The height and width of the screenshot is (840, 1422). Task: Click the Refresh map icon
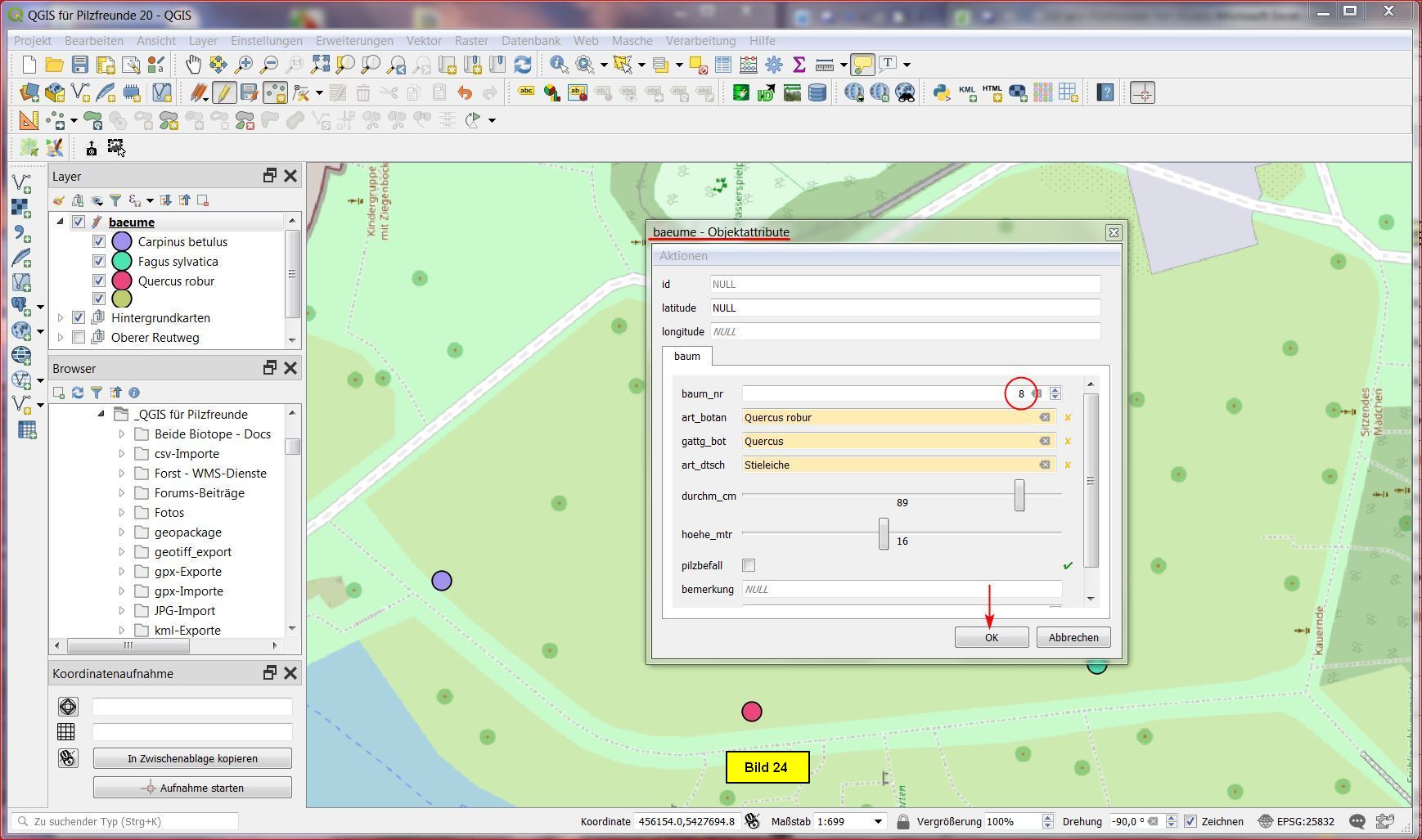coord(523,65)
